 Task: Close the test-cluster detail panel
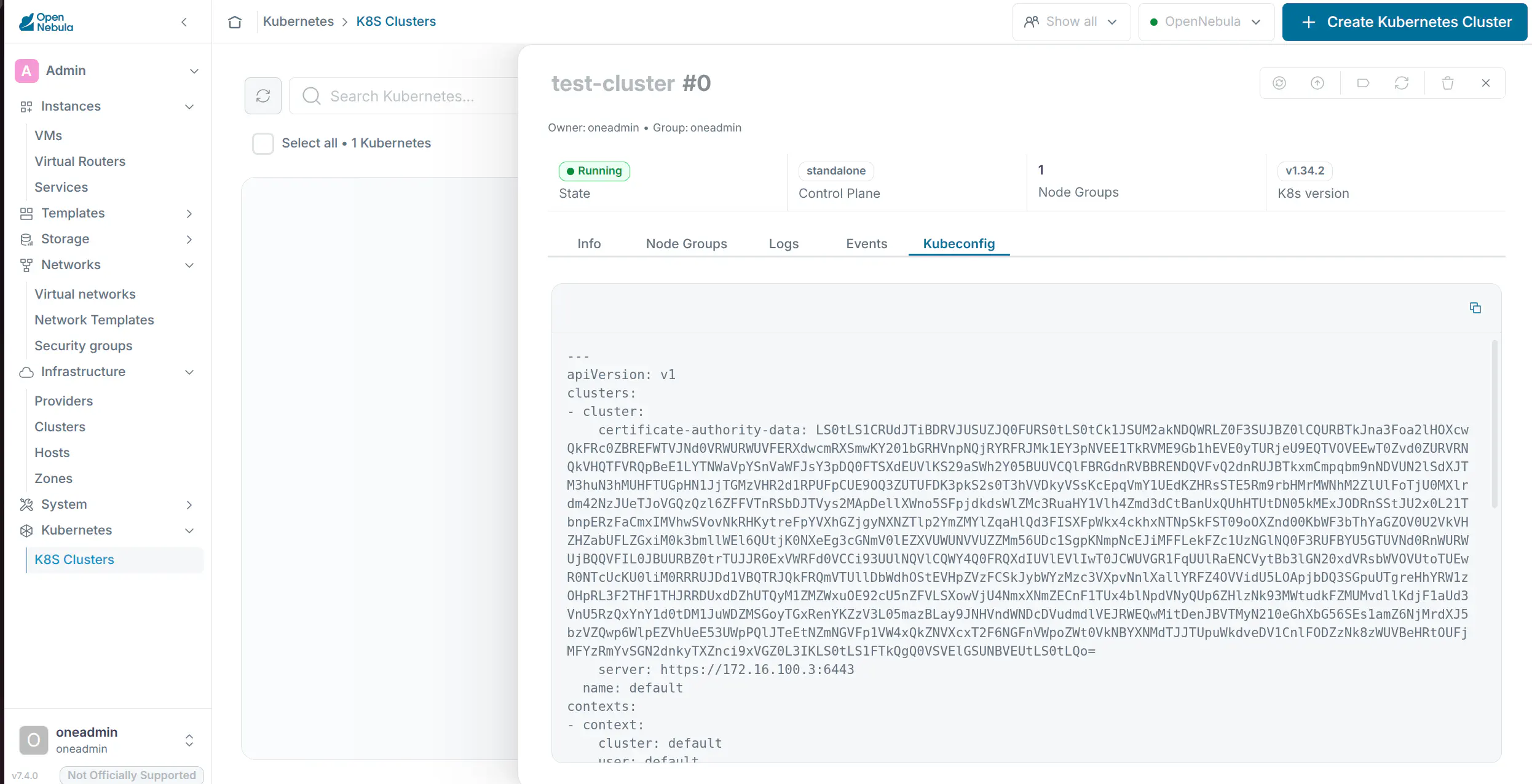pos(1486,83)
